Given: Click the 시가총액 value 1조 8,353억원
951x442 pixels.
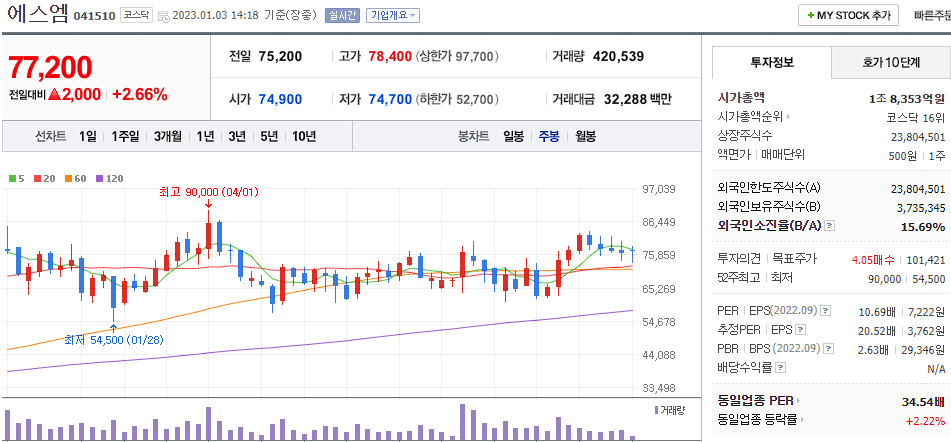Looking at the screenshot, I should [907, 98].
